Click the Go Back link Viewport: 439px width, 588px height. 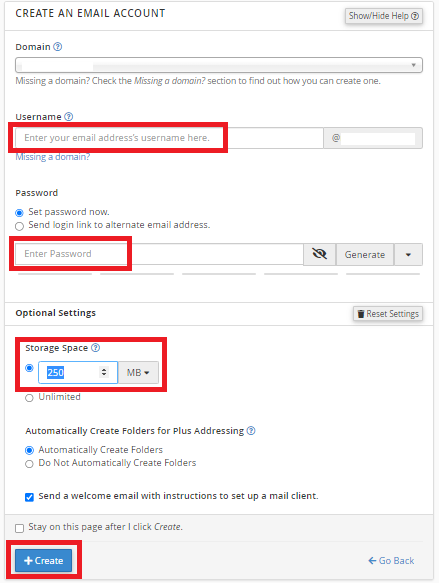[x=391, y=561]
